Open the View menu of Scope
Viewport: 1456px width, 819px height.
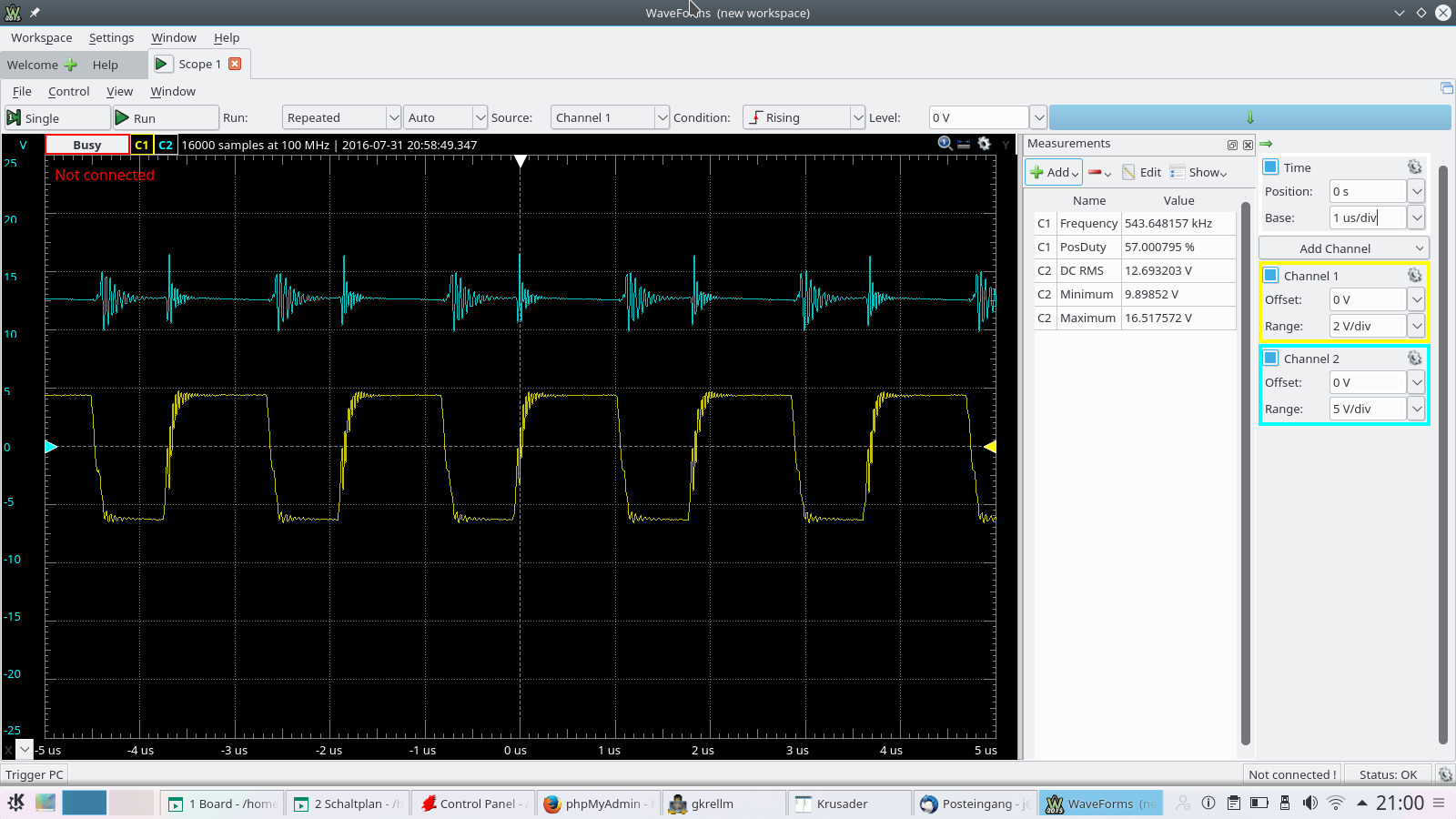[119, 91]
